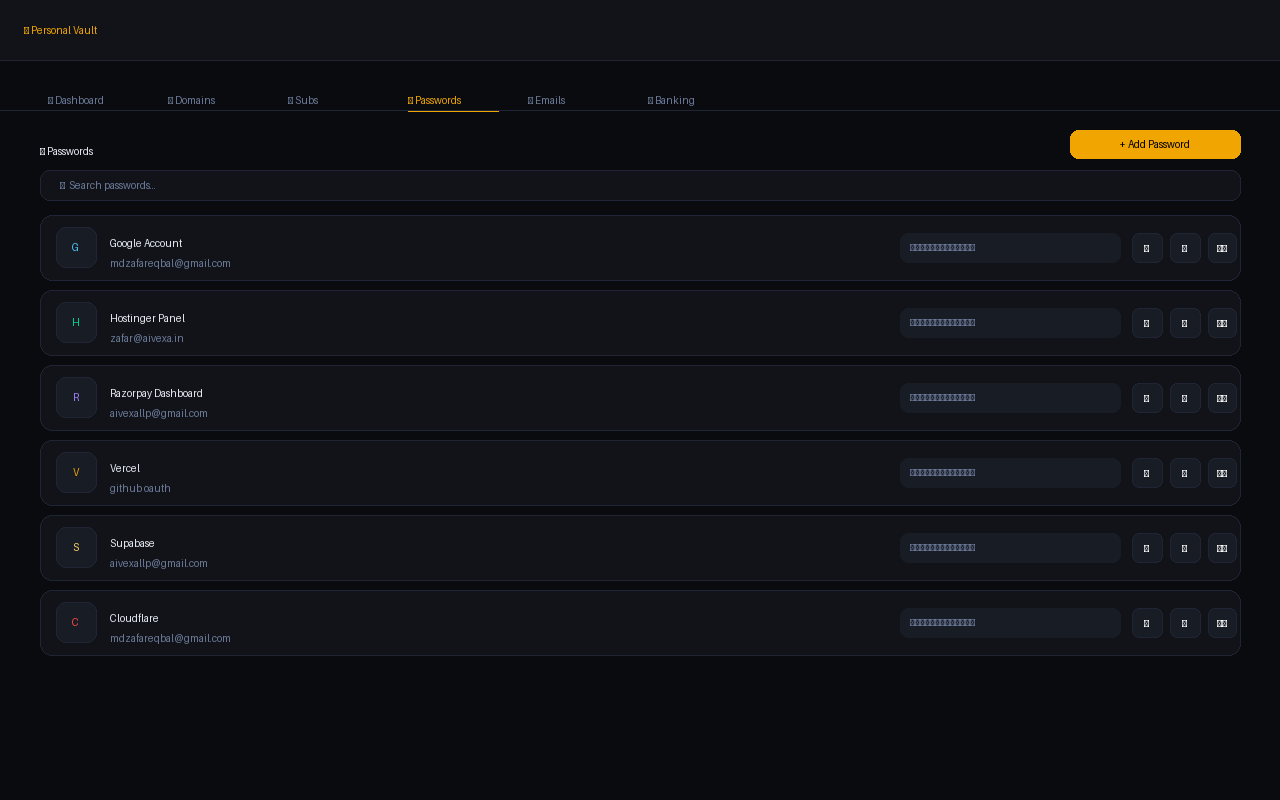Click the Vercel entry title
The image size is (1280, 800).
[125, 468]
